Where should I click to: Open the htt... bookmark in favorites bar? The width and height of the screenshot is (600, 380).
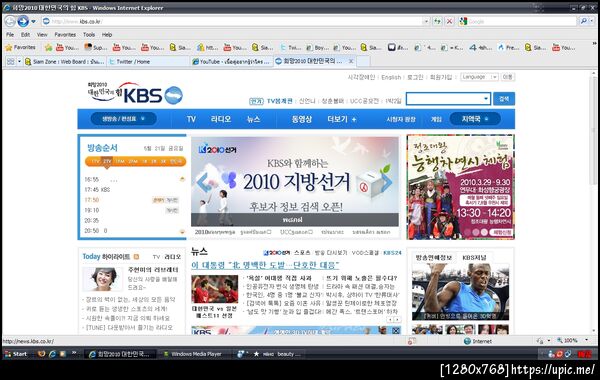[207, 47]
